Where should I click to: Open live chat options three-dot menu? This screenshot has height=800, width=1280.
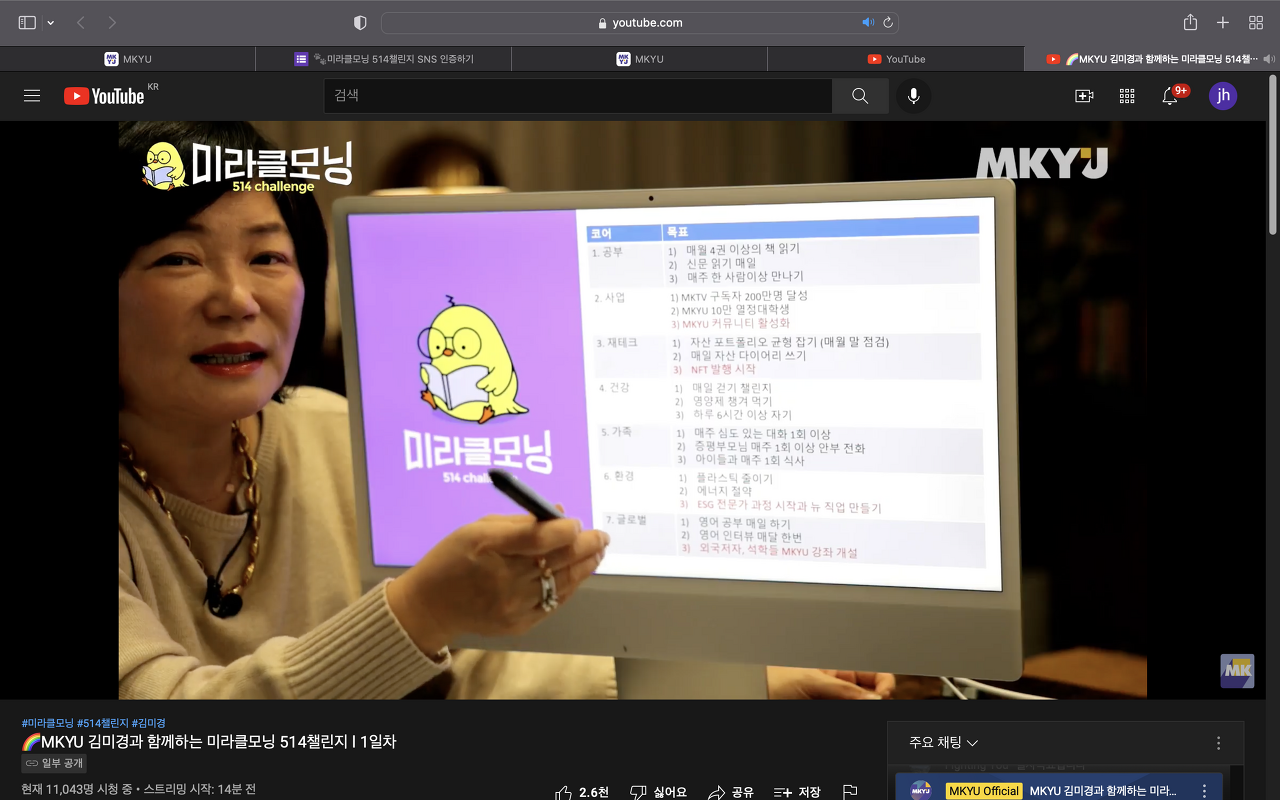[x=1218, y=743]
